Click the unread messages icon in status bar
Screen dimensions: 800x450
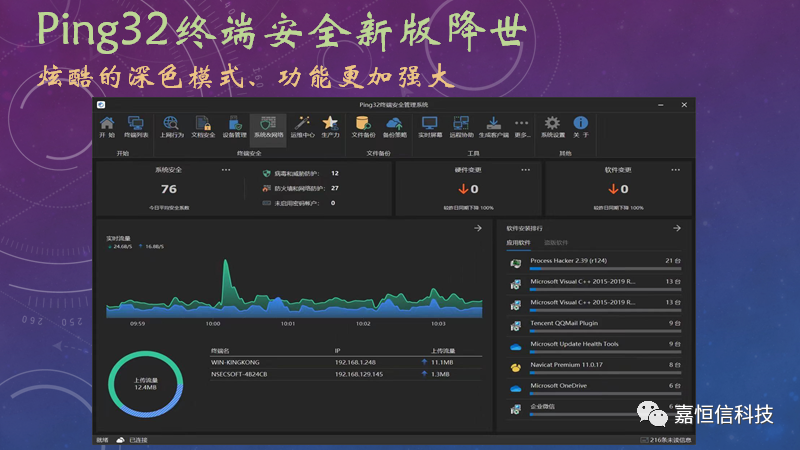[x=644, y=440]
